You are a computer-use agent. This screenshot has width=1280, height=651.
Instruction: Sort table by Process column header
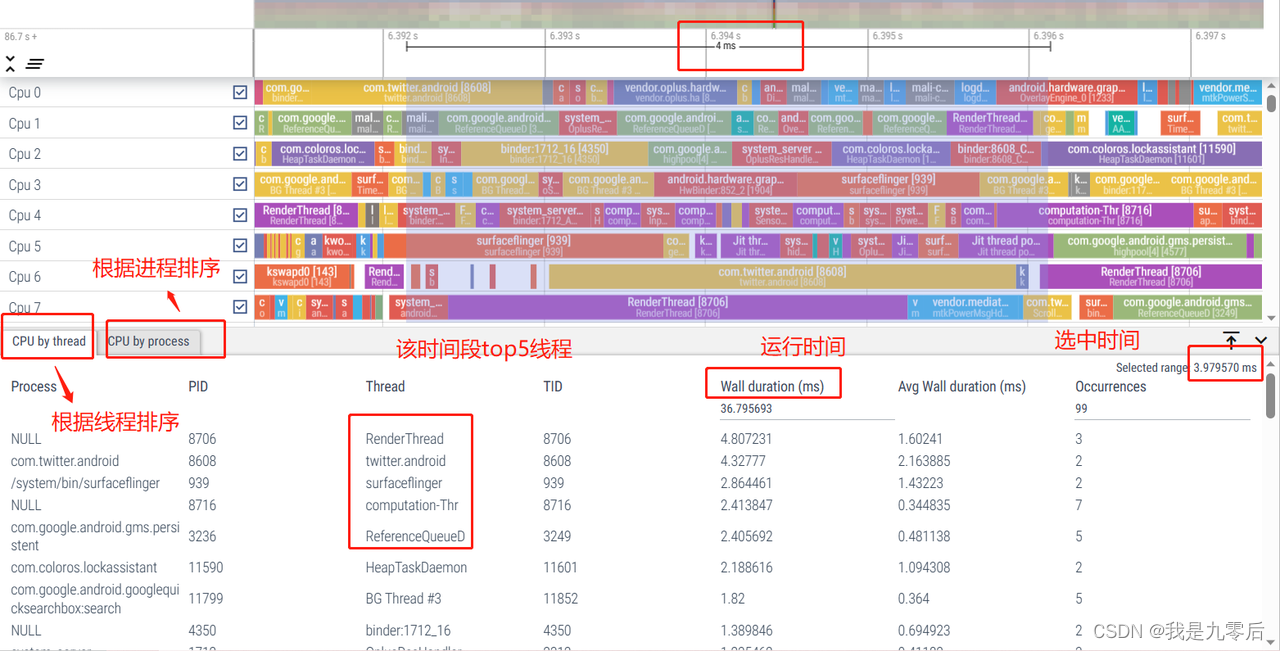point(34,386)
